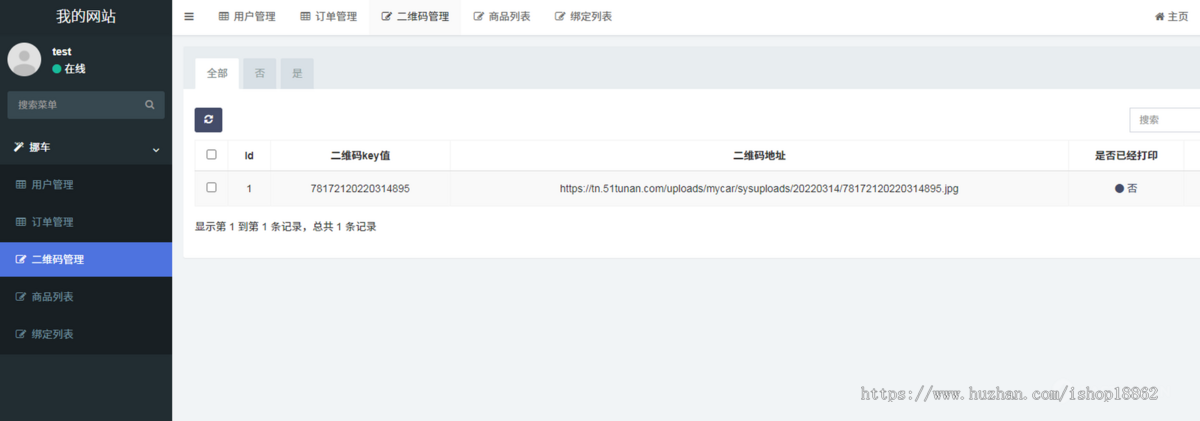Image resolution: width=1200 pixels, height=421 pixels.
Task: Click the 二维码key值 column header
Action: tap(360, 156)
